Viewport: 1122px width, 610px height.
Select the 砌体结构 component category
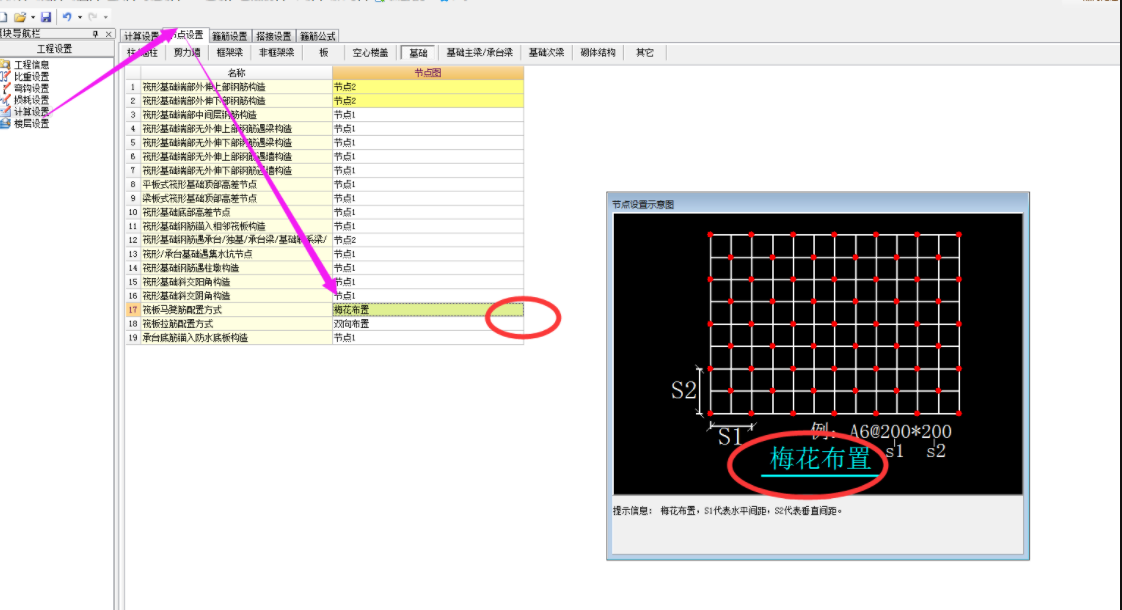[598, 52]
